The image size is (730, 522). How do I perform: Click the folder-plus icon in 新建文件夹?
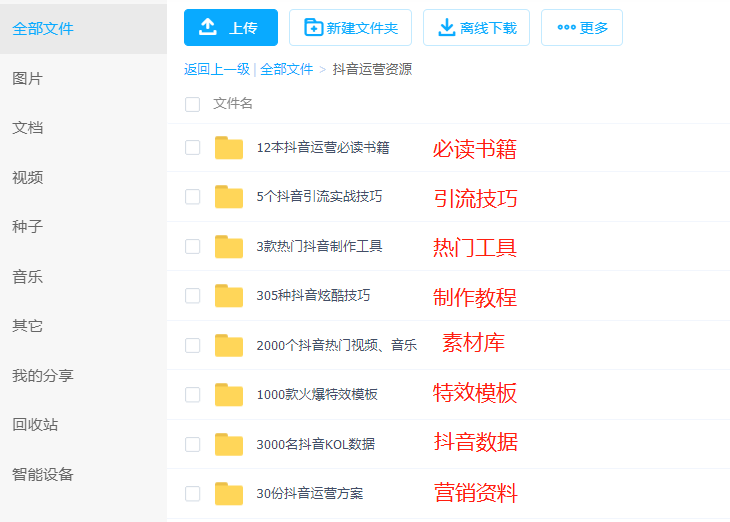coord(313,27)
